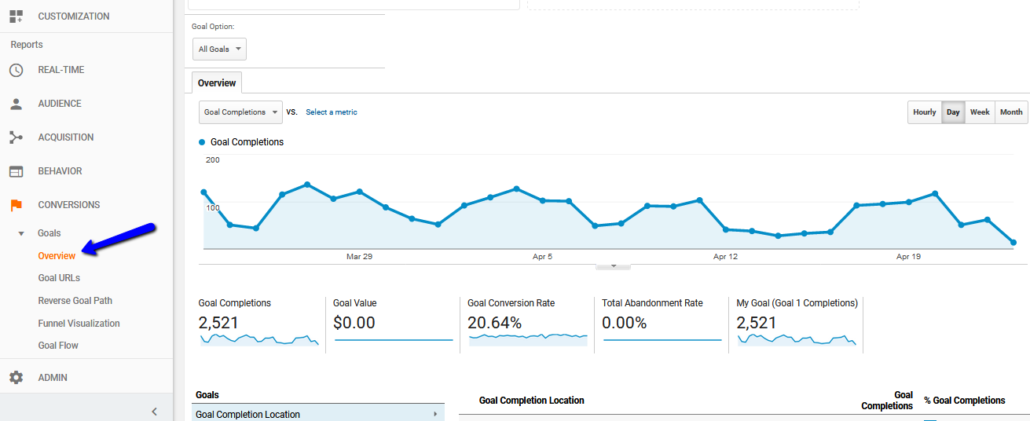Click the Real-Time clock icon
The width and height of the screenshot is (1030, 421).
(x=16, y=70)
